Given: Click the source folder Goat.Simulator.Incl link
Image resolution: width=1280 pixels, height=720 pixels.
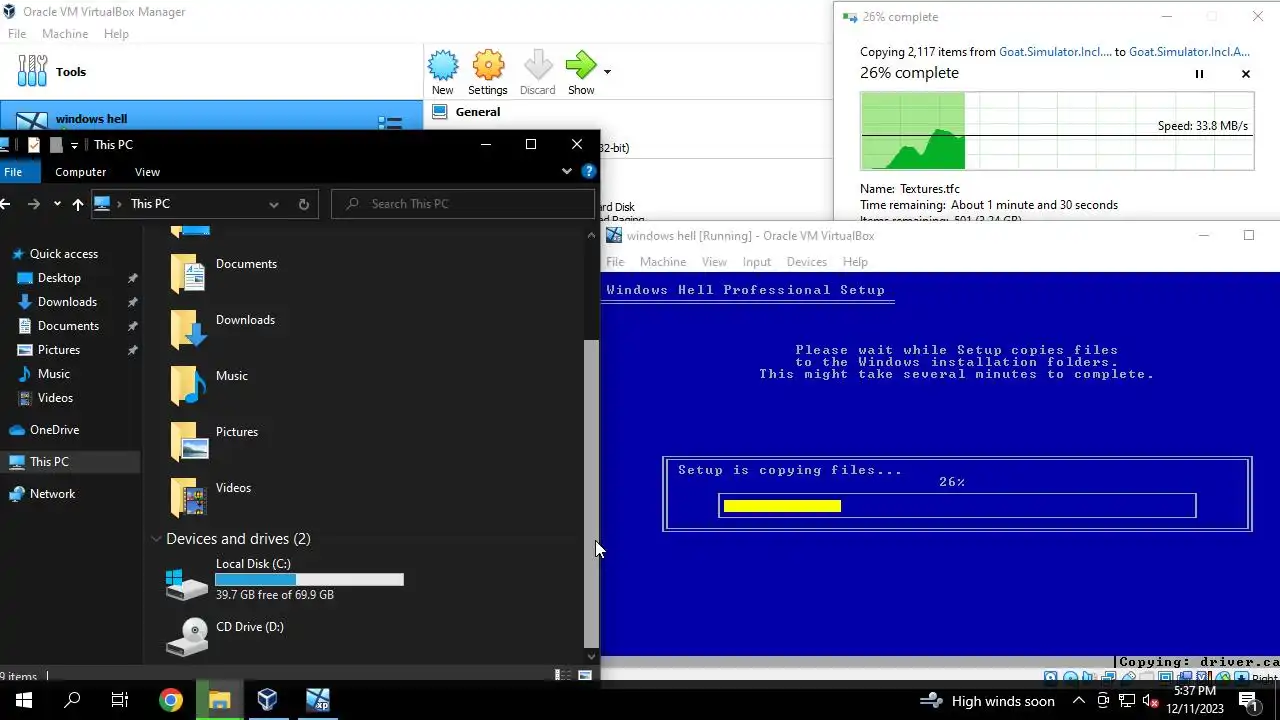Looking at the screenshot, I should point(1055,52).
